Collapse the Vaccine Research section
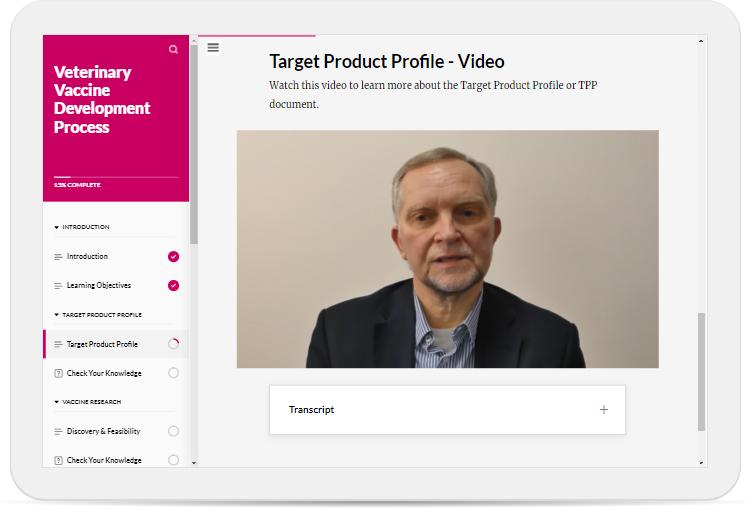This screenshot has width=750, height=510. [x=88, y=402]
